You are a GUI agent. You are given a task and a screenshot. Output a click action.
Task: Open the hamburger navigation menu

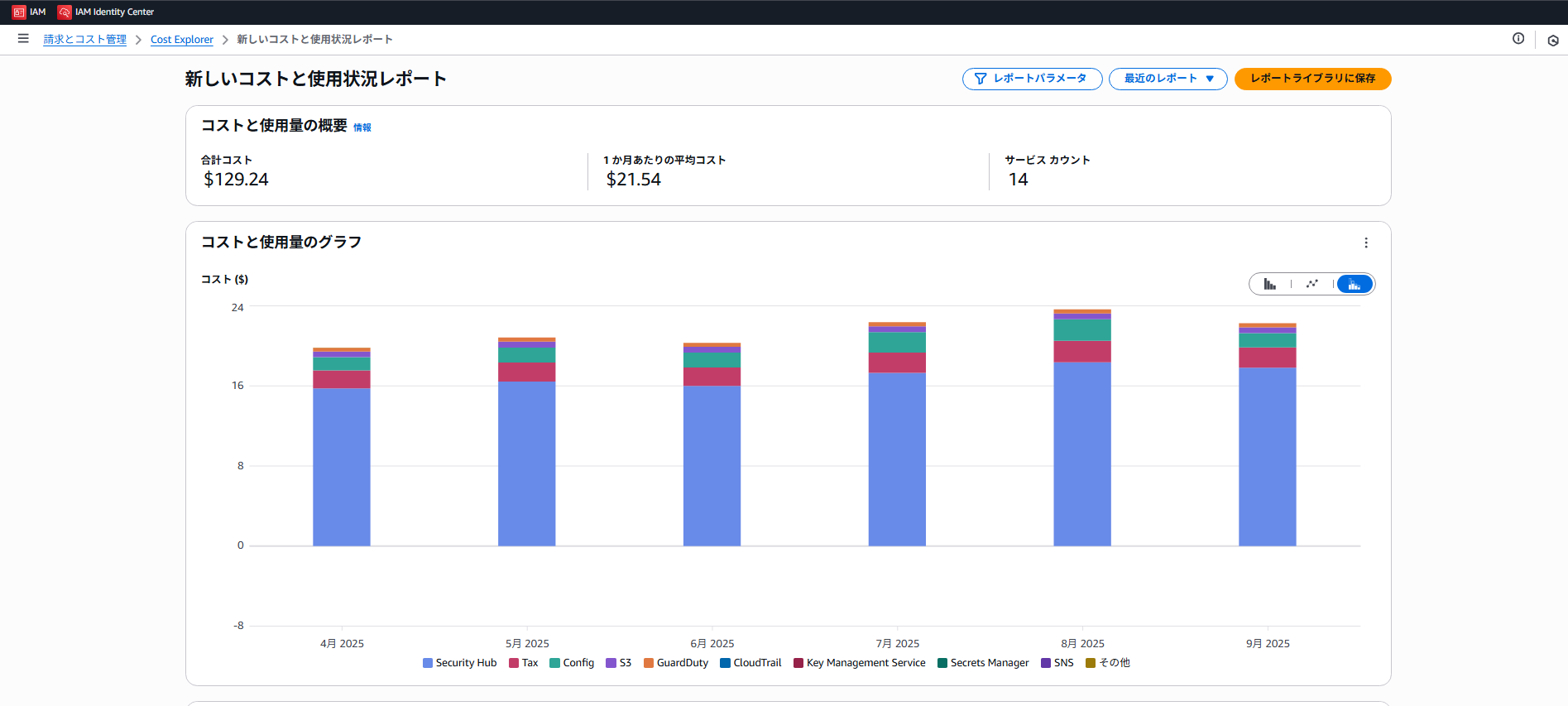(23, 38)
